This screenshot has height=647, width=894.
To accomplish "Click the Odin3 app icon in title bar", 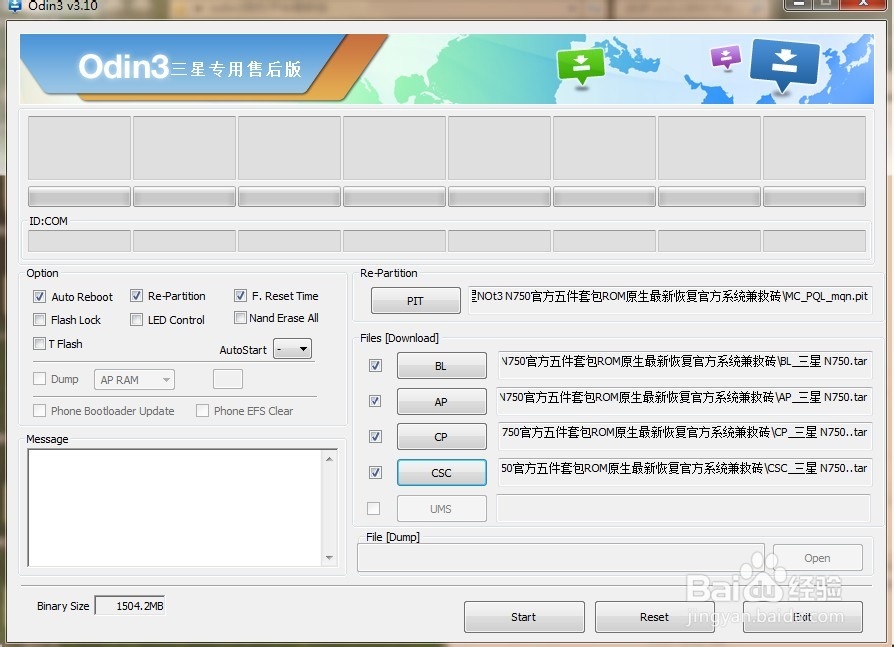I will pos(14,5).
